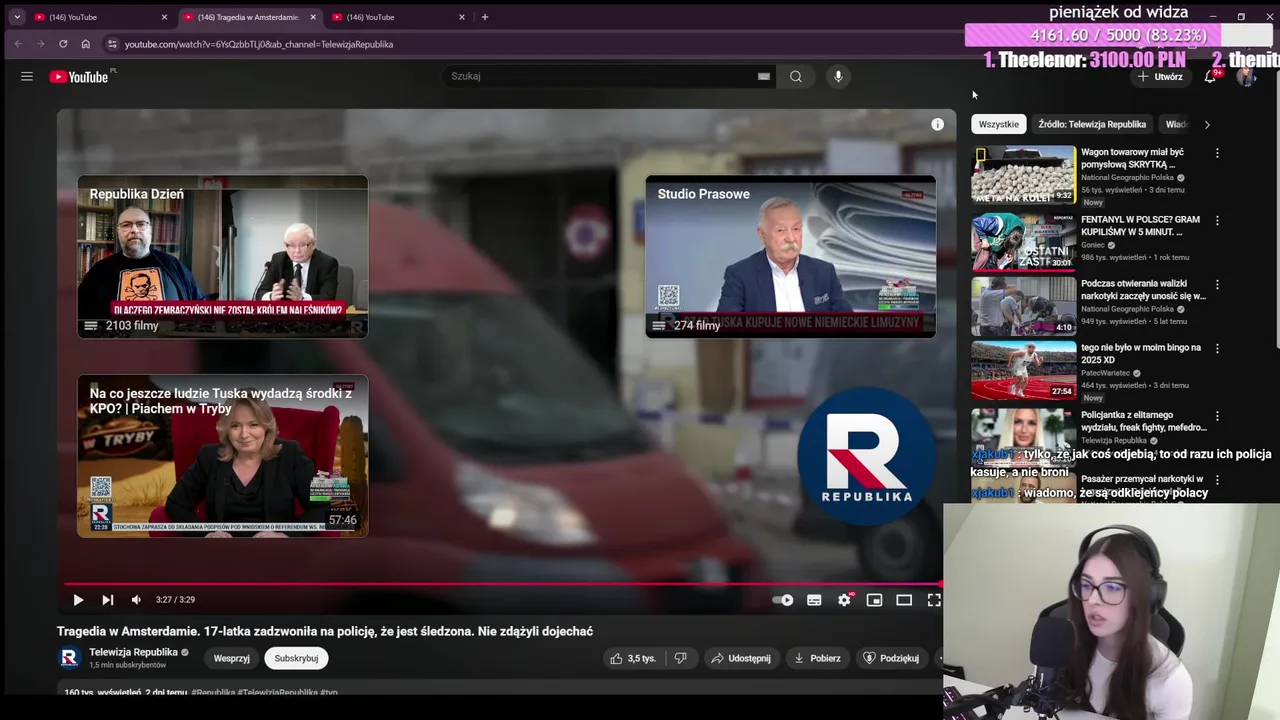
Task: Dislike the video
Action: [680, 658]
